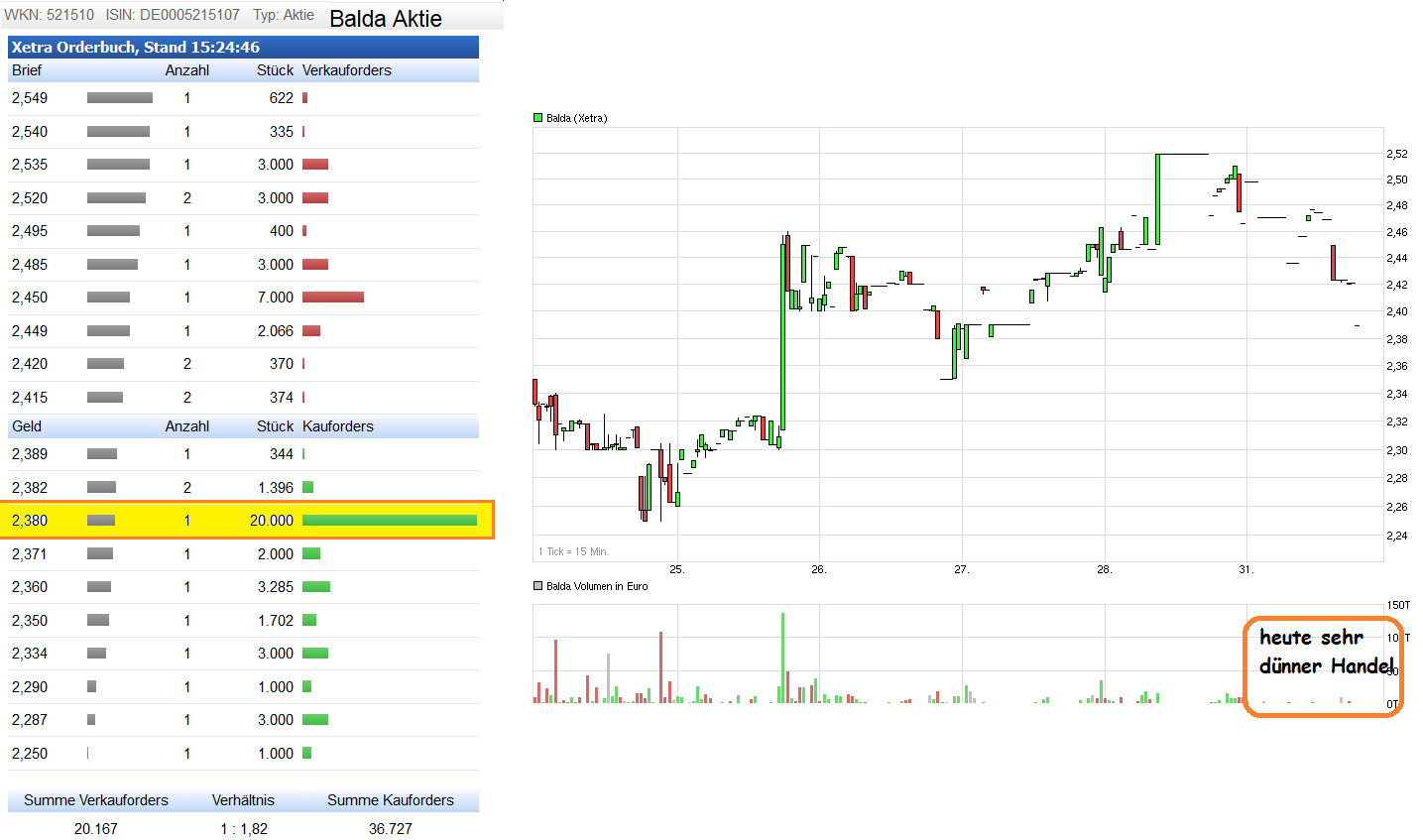Click the 'Summe Kauforders' label

click(x=391, y=800)
